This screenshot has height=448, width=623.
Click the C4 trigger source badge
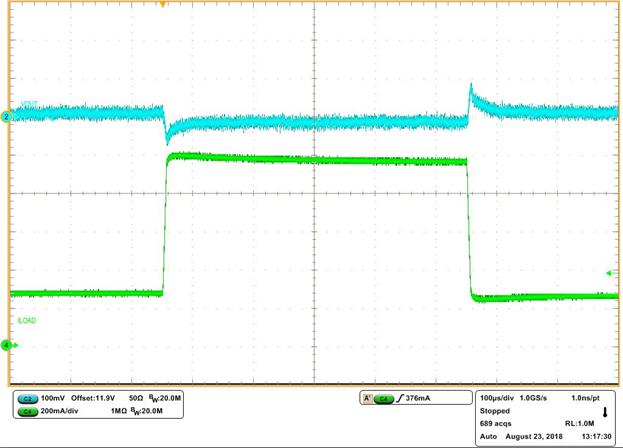pyautogui.click(x=382, y=398)
